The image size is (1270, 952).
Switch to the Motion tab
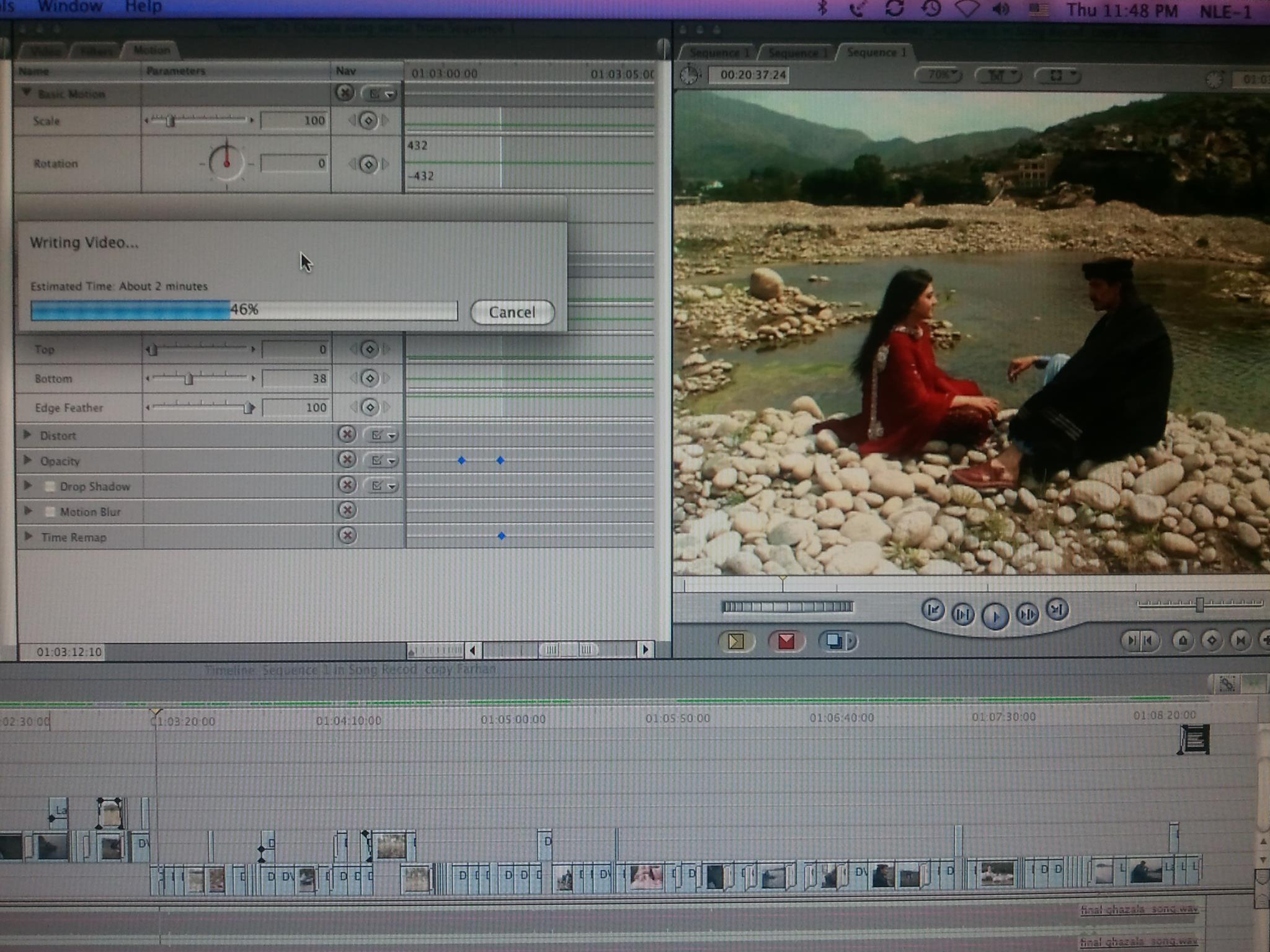(151, 50)
